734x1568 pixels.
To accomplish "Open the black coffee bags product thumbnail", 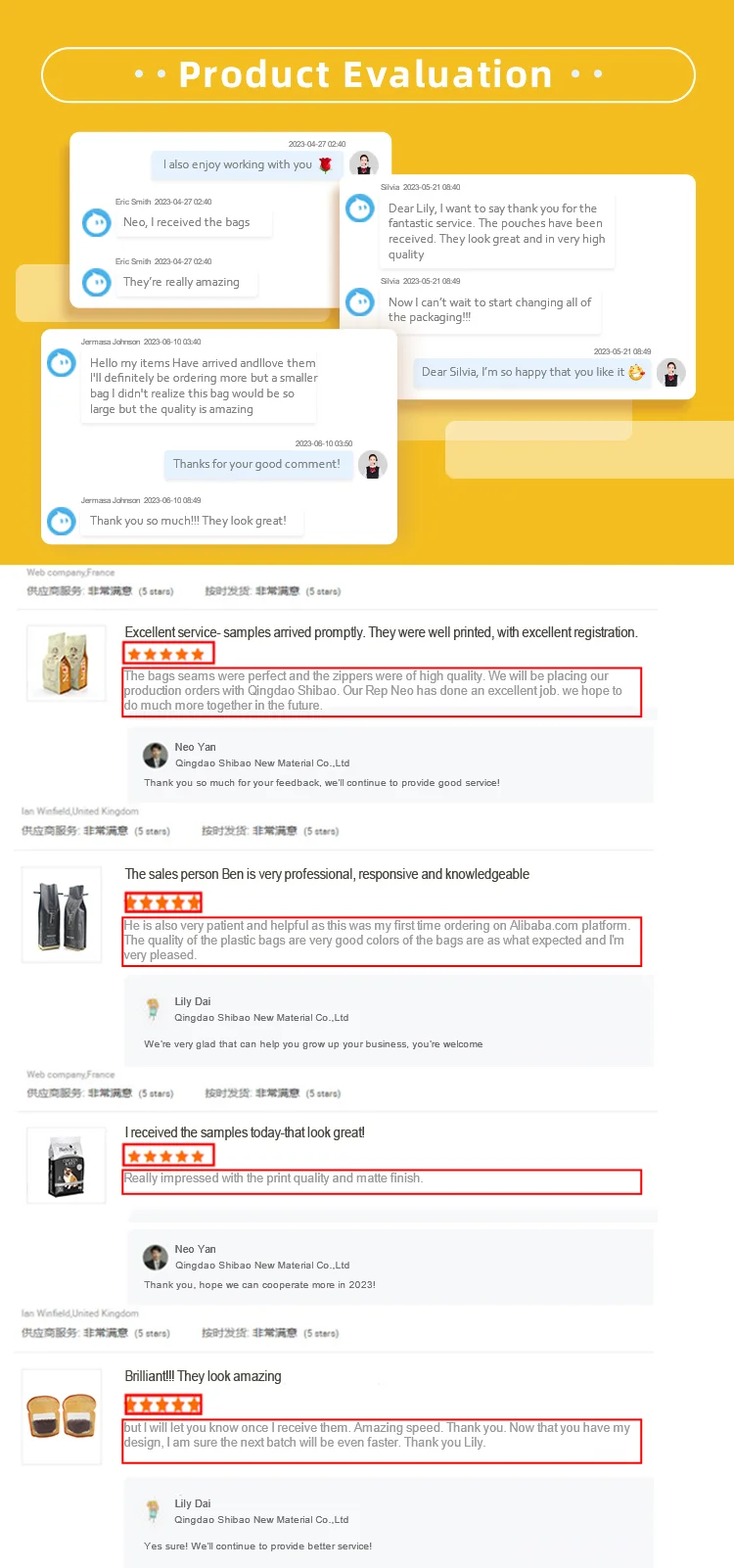I will [x=62, y=916].
